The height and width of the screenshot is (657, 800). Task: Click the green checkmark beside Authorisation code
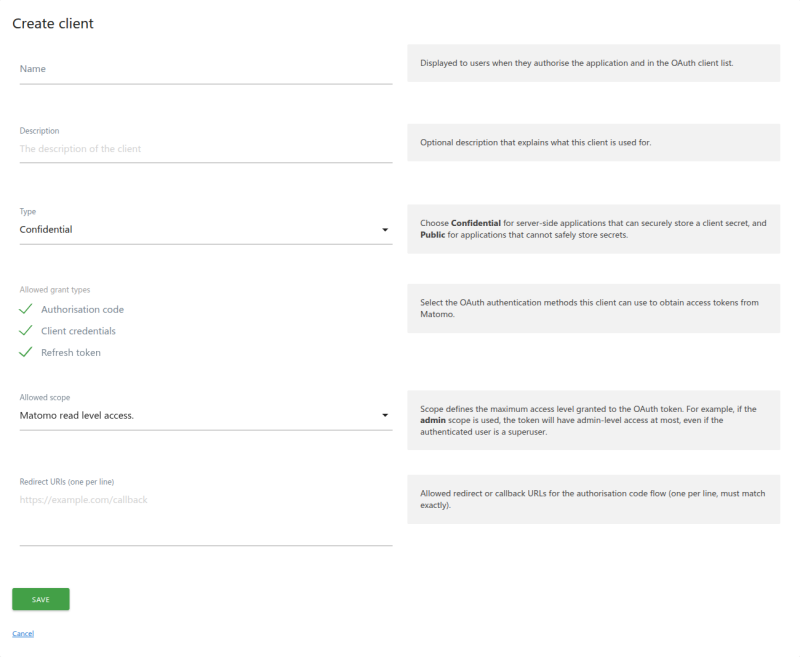pos(24,309)
